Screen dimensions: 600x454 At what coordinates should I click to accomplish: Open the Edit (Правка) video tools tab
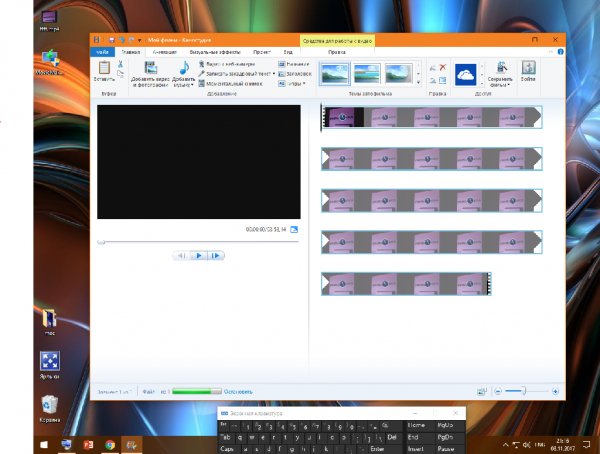pyautogui.click(x=337, y=52)
